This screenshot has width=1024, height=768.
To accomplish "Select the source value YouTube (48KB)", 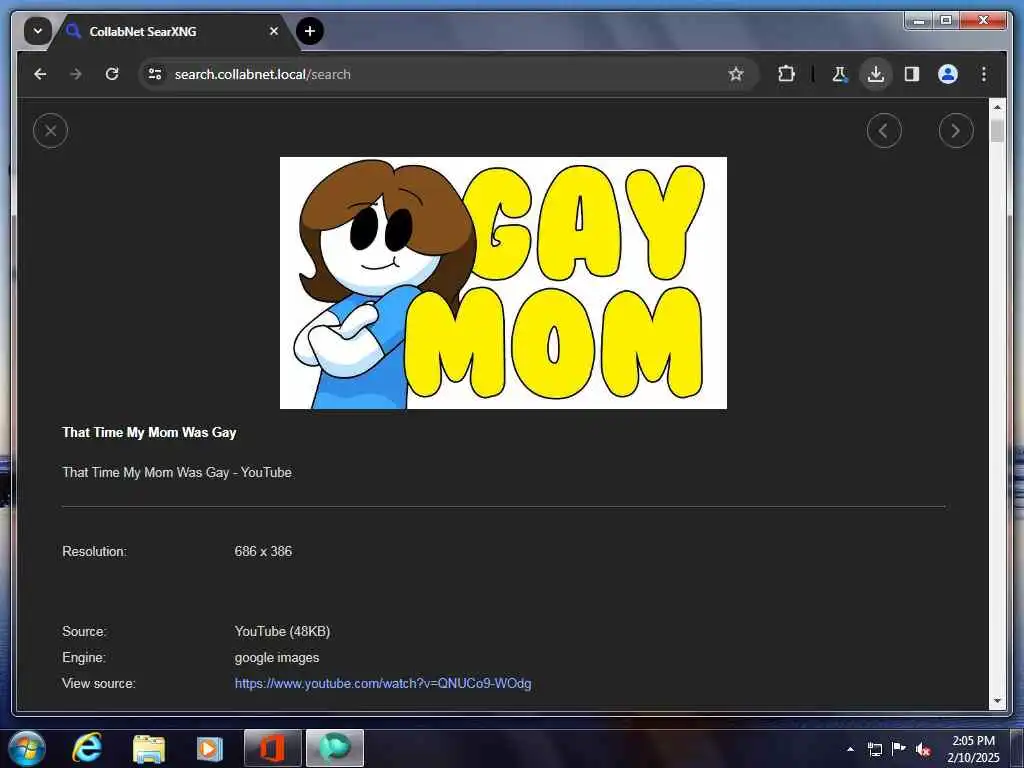I will 282,632.
